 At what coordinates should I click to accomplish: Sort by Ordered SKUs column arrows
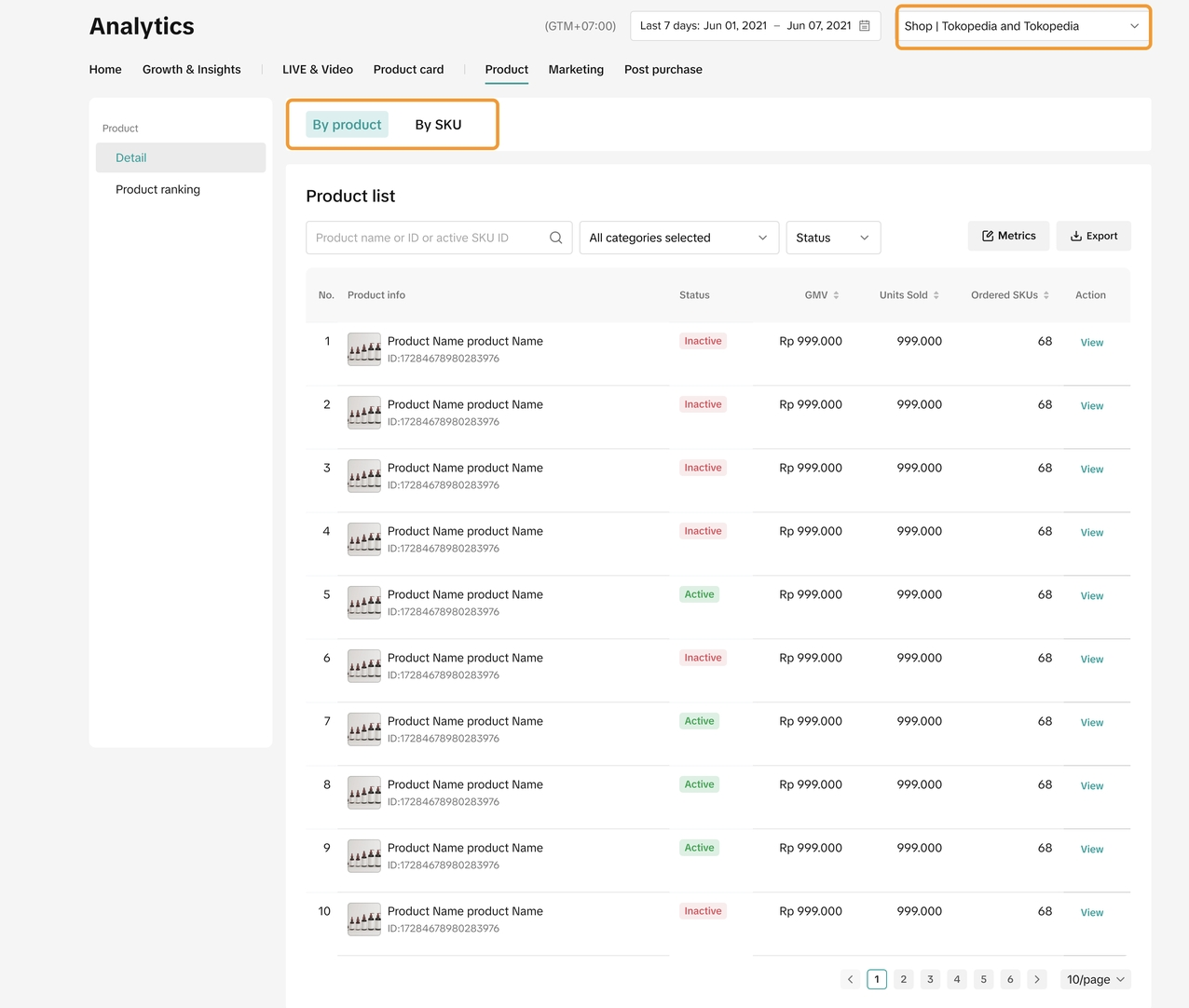coord(1046,295)
